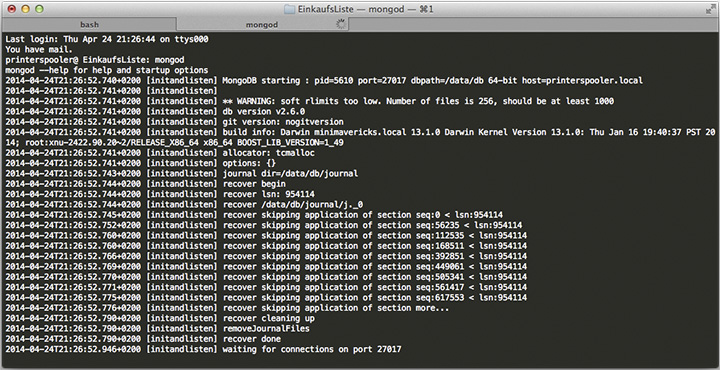Click the 'recover done' line
Image resolution: width=720 pixels, height=370 pixels.
tap(143, 339)
